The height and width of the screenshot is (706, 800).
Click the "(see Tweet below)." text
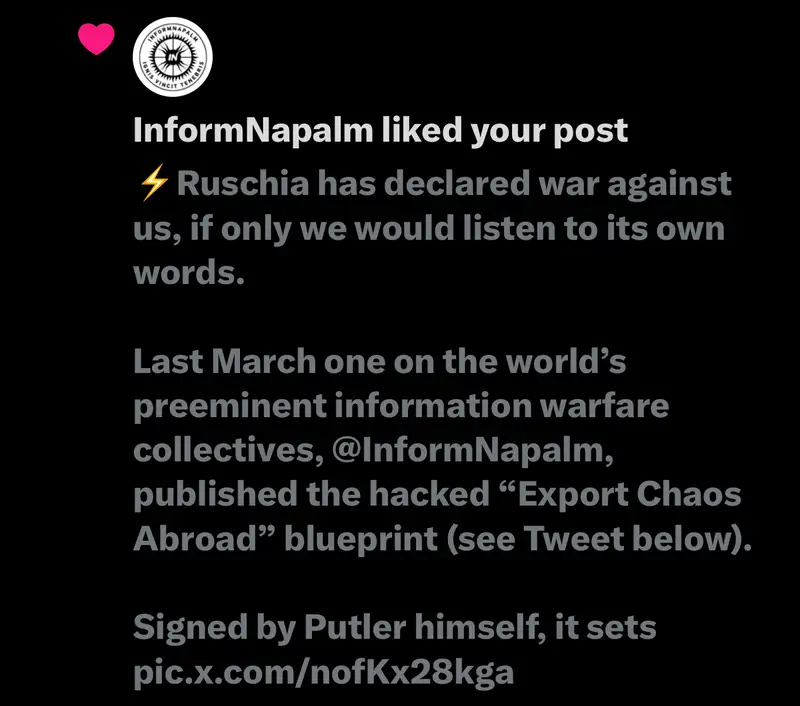click(597, 540)
